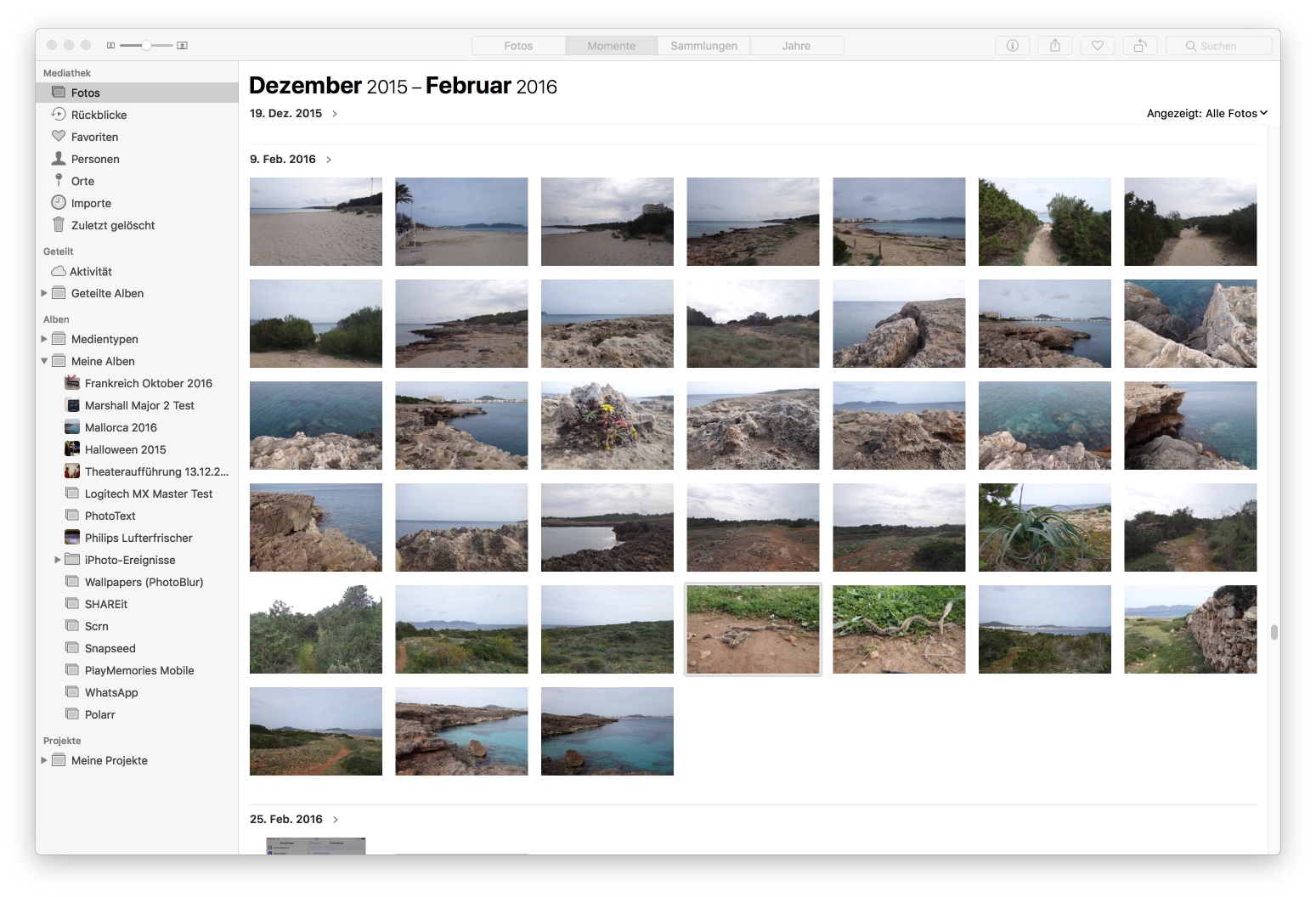Expand the Geteilte Alben folder
Viewport: 1316px width, 897px height.
tap(44, 293)
